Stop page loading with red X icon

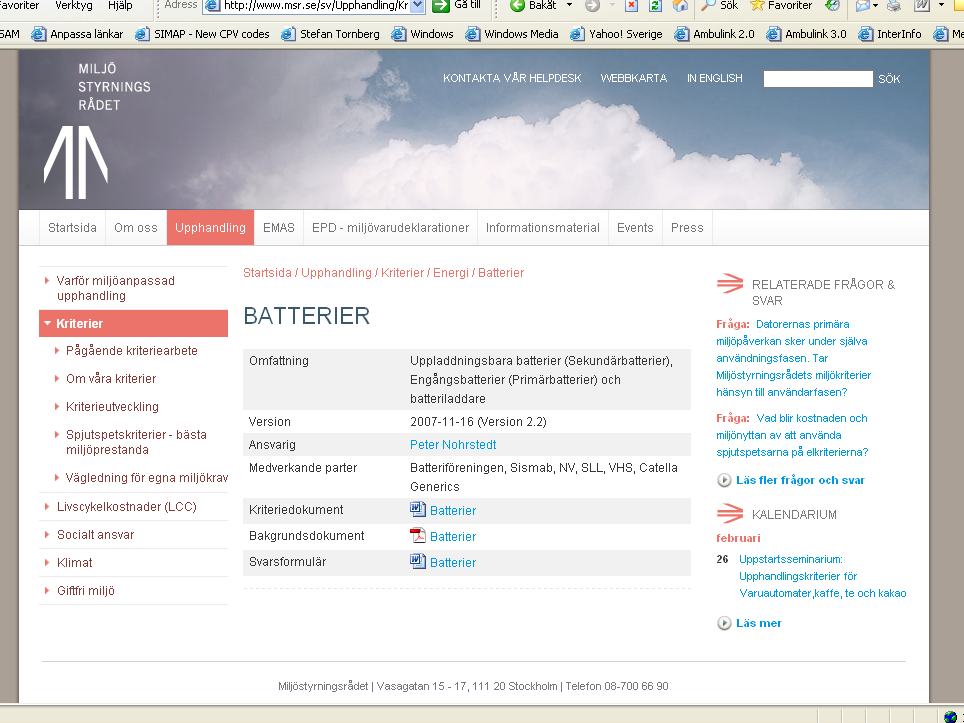pos(631,6)
